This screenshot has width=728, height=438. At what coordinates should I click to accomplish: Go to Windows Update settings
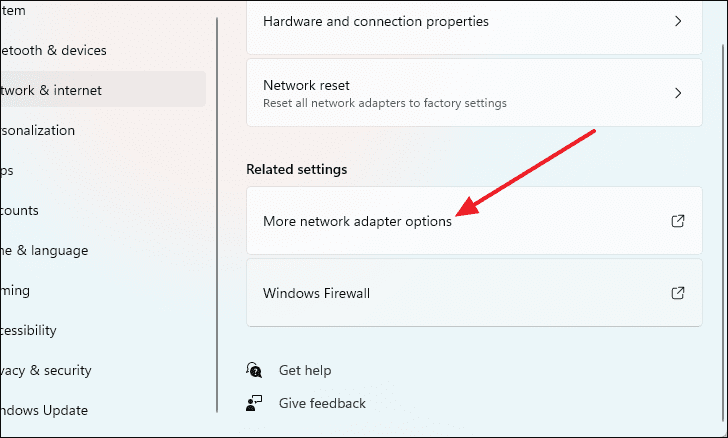point(44,410)
